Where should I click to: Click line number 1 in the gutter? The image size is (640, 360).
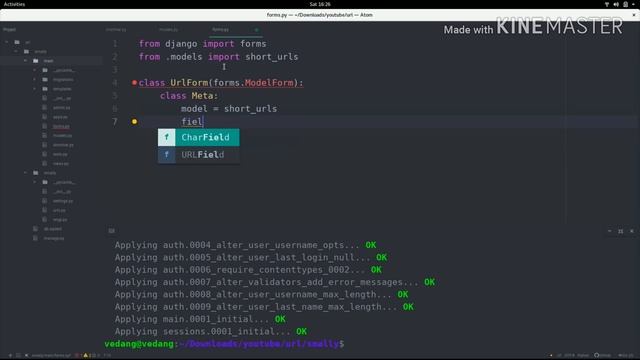[115, 44]
